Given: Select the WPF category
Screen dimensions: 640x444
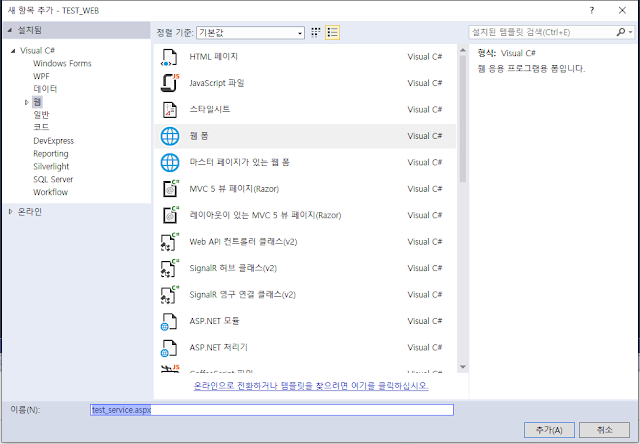Looking at the screenshot, I should pos(41,76).
